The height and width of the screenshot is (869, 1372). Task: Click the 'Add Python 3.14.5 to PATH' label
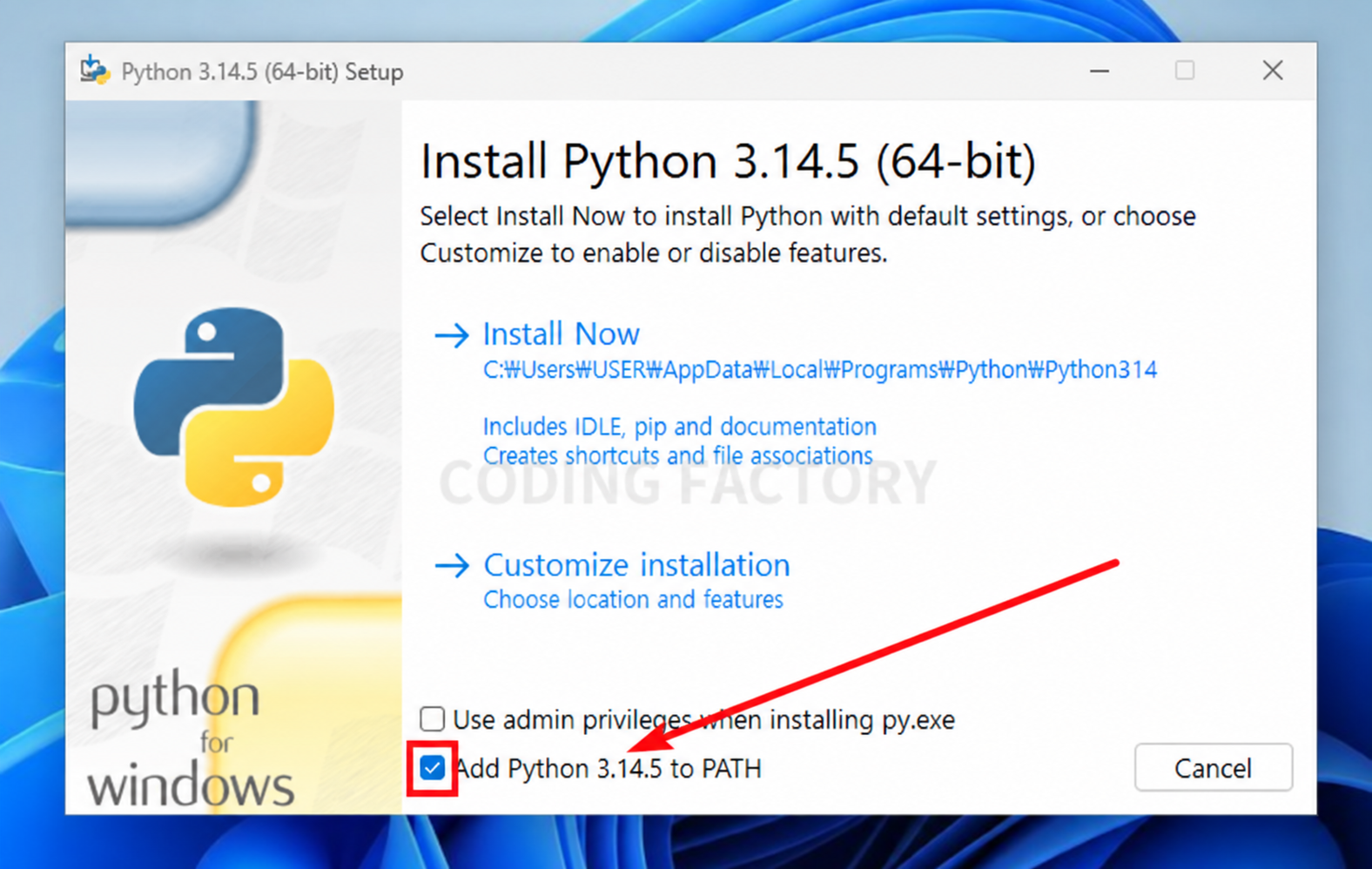(609, 769)
